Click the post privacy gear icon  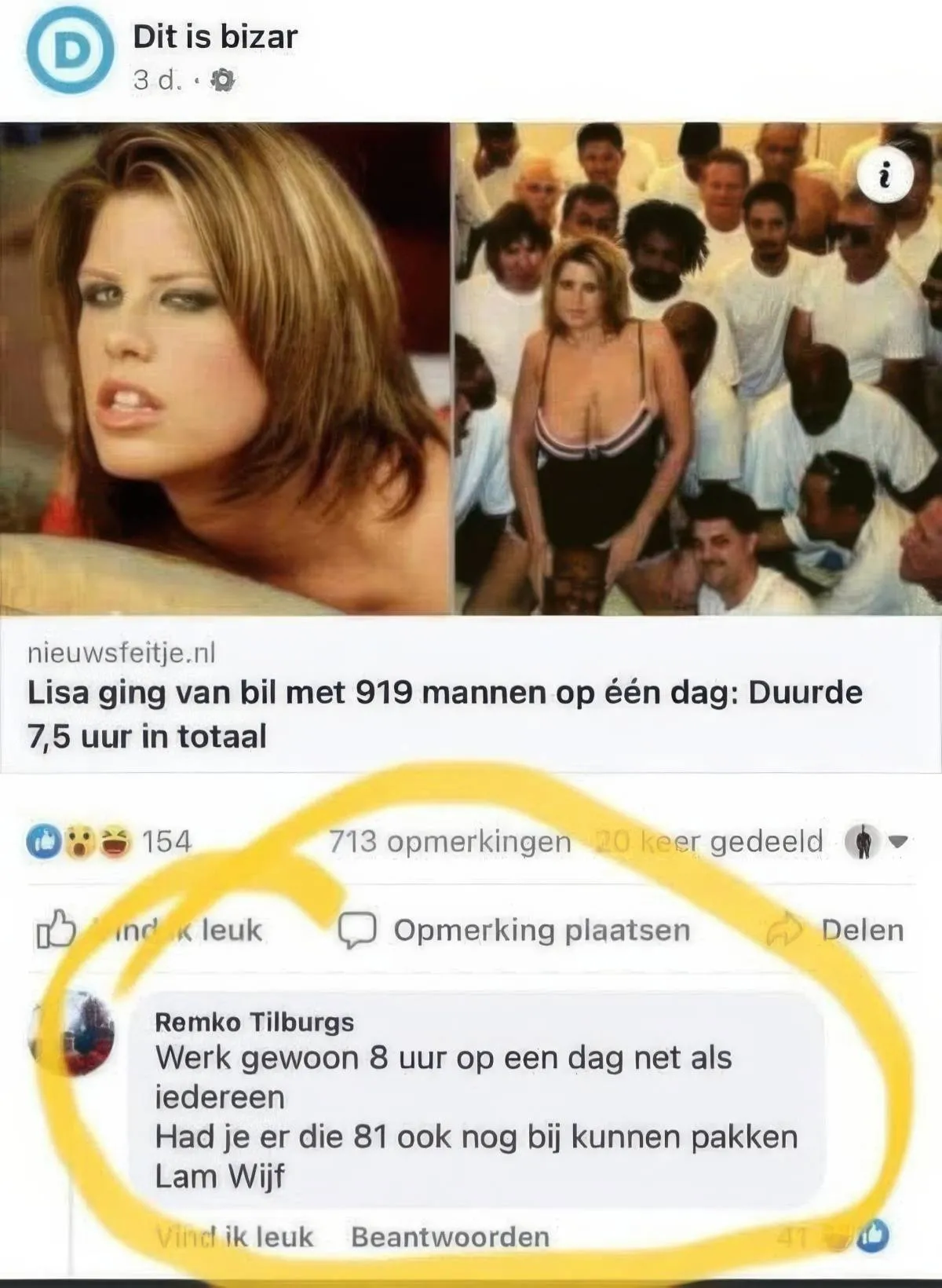(223, 80)
